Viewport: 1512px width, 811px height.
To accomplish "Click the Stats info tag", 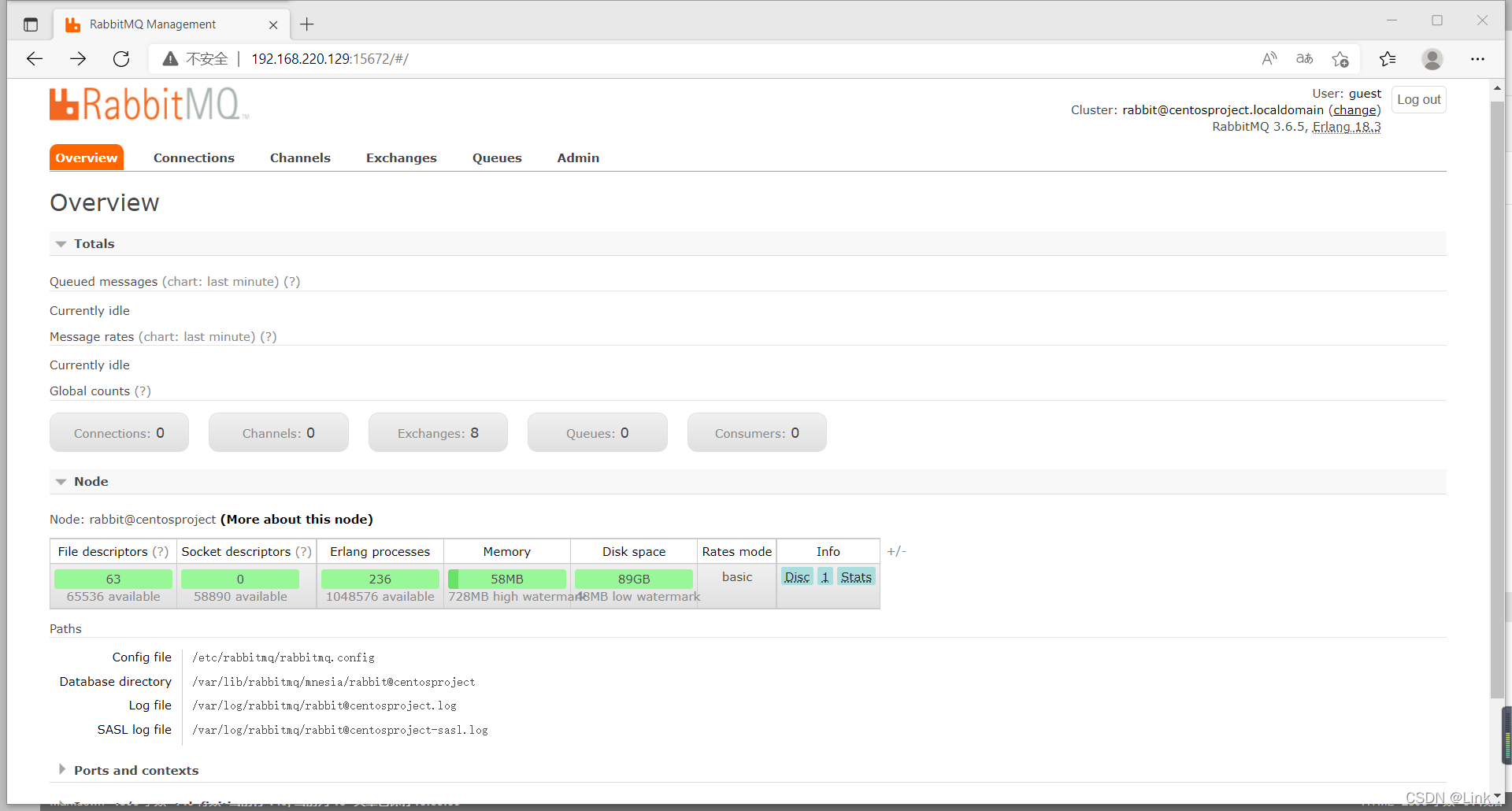I will (x=856, y=577).
